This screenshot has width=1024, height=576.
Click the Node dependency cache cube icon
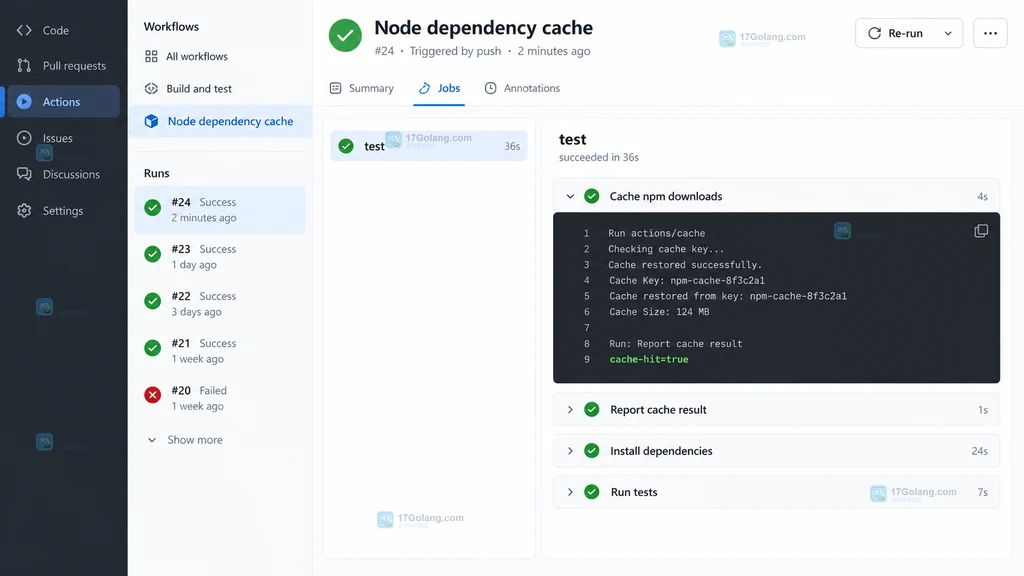pos(151,121)
